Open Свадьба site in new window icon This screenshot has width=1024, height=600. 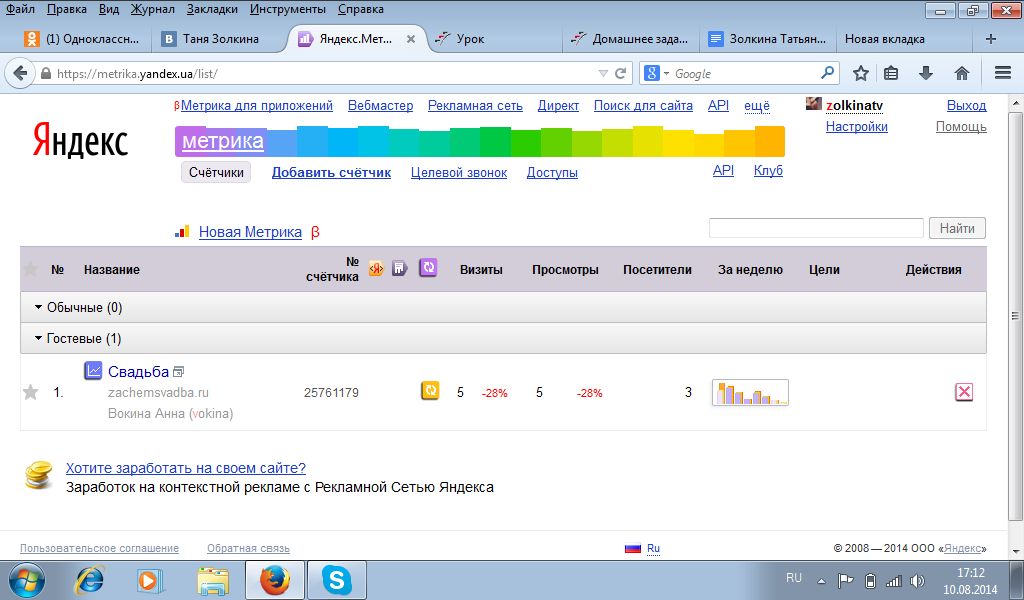pos(178,371)
